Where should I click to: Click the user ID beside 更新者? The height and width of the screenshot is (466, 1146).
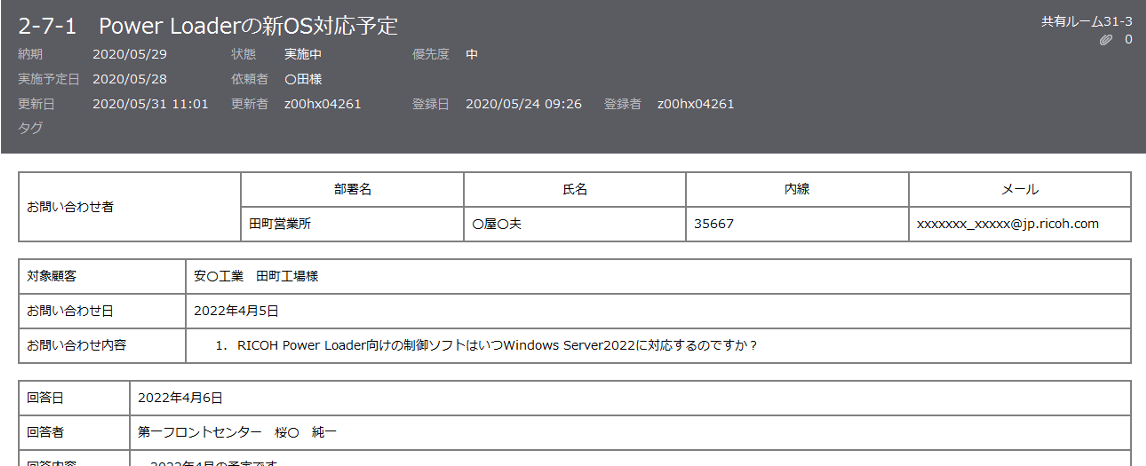322,104
